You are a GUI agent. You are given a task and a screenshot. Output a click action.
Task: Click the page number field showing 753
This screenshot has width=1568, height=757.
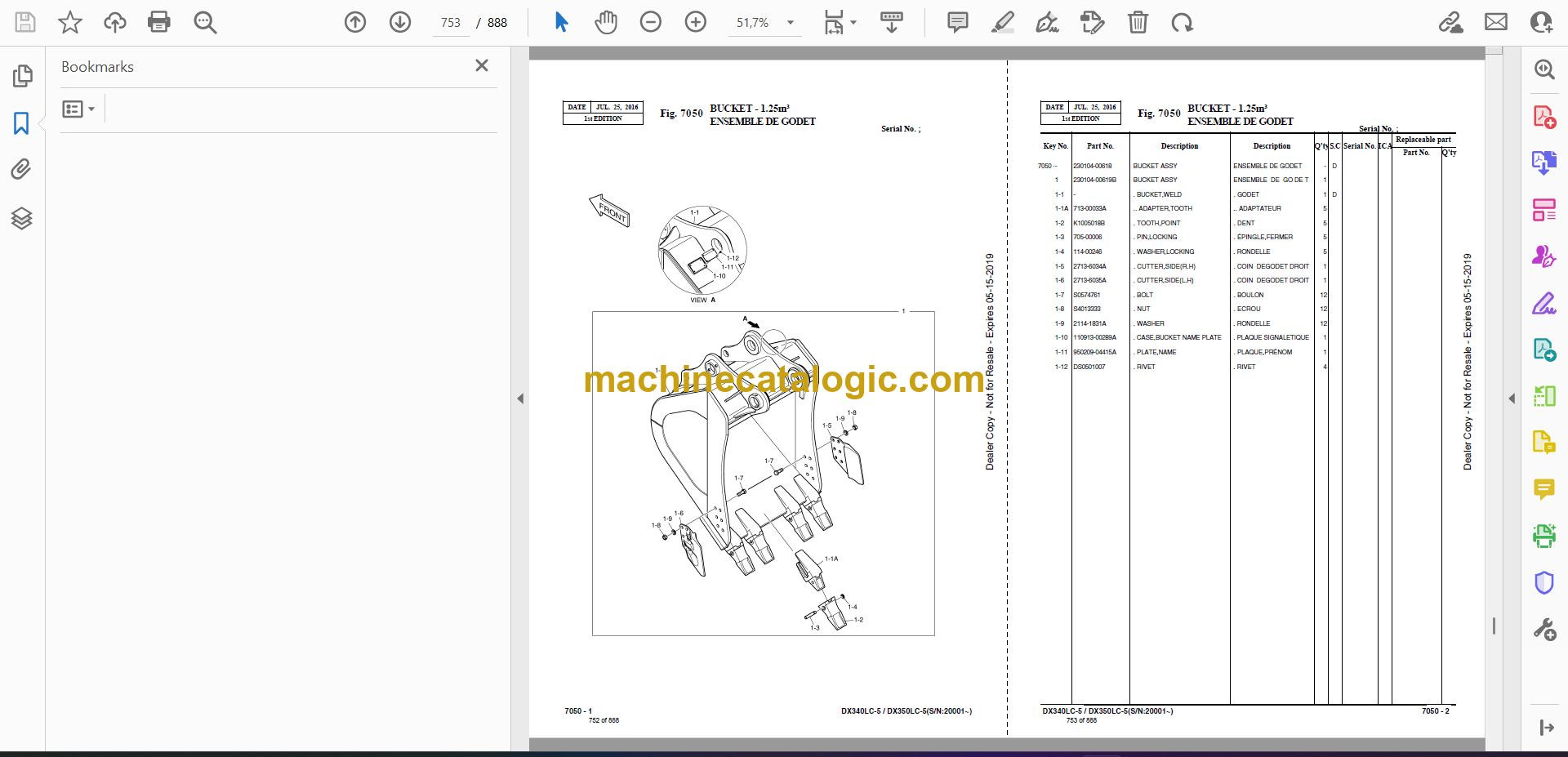coord(451,23)
